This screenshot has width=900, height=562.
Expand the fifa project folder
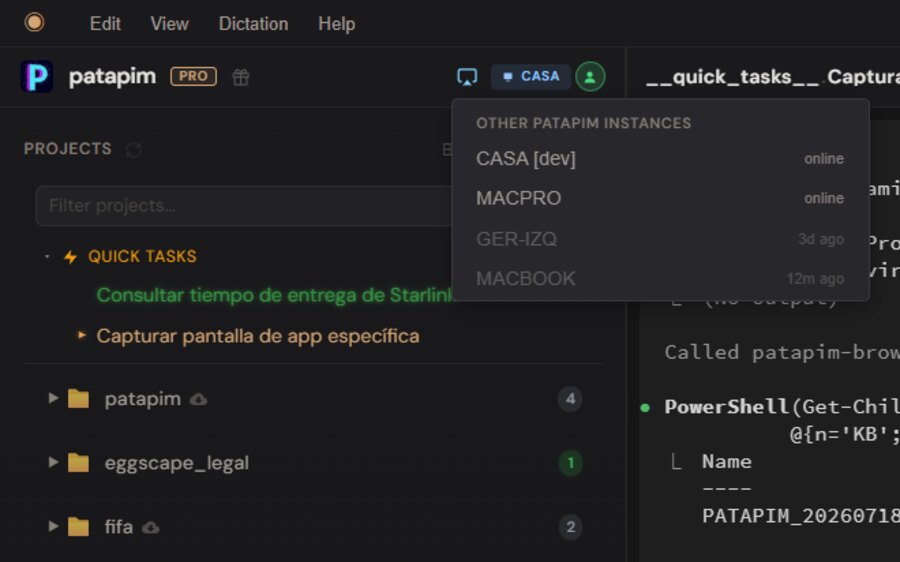[x=53, y=526]
